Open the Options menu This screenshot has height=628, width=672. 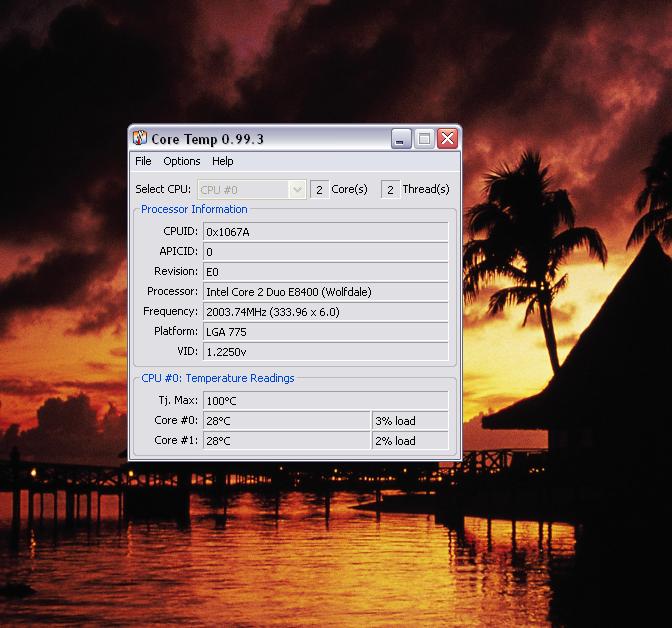(182, 161)
